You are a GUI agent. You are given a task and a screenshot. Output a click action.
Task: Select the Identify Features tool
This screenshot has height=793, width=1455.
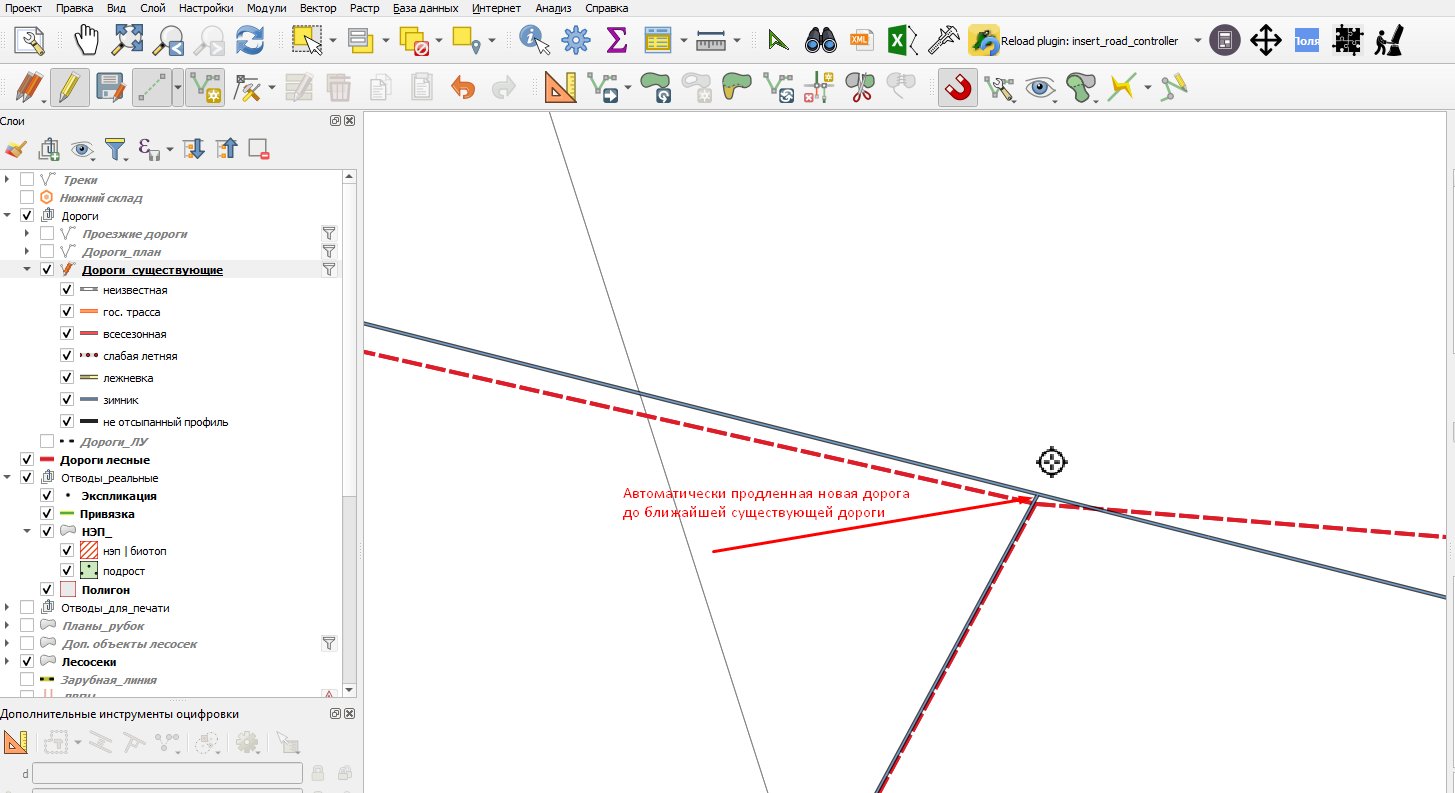(x=534, y=41)
